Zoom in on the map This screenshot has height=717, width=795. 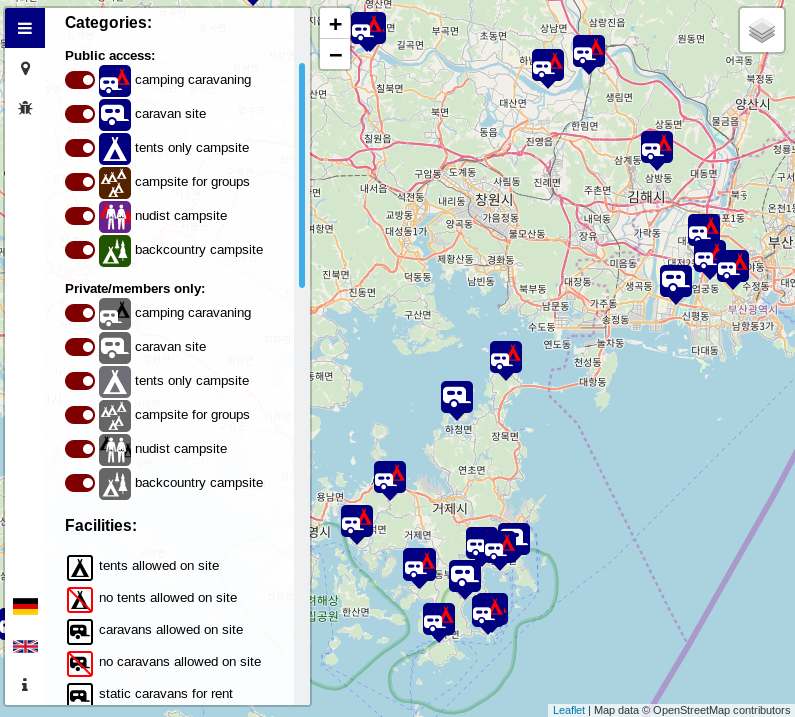[x=335, y=25]
